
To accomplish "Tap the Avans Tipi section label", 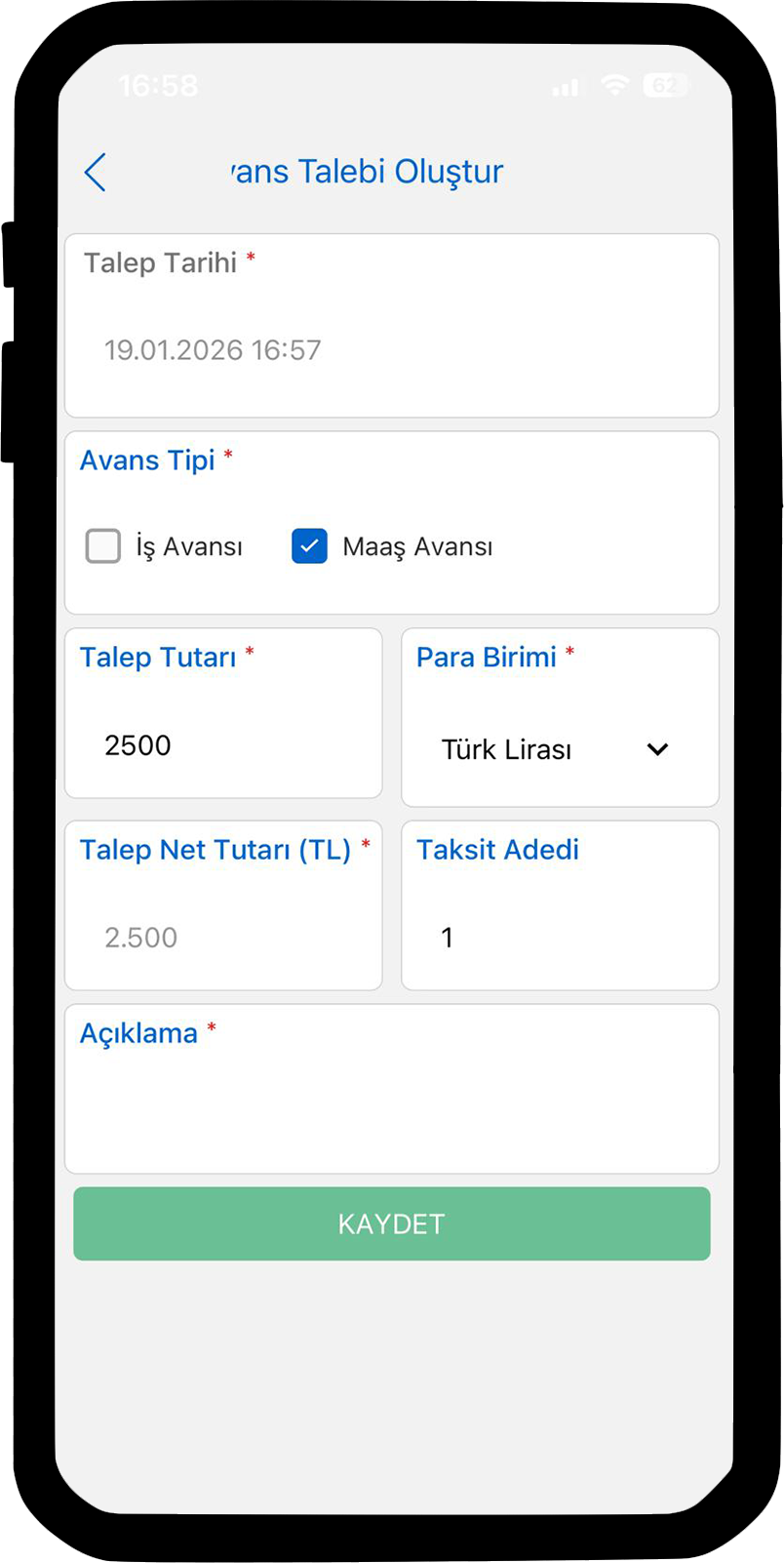I will 147,461.
